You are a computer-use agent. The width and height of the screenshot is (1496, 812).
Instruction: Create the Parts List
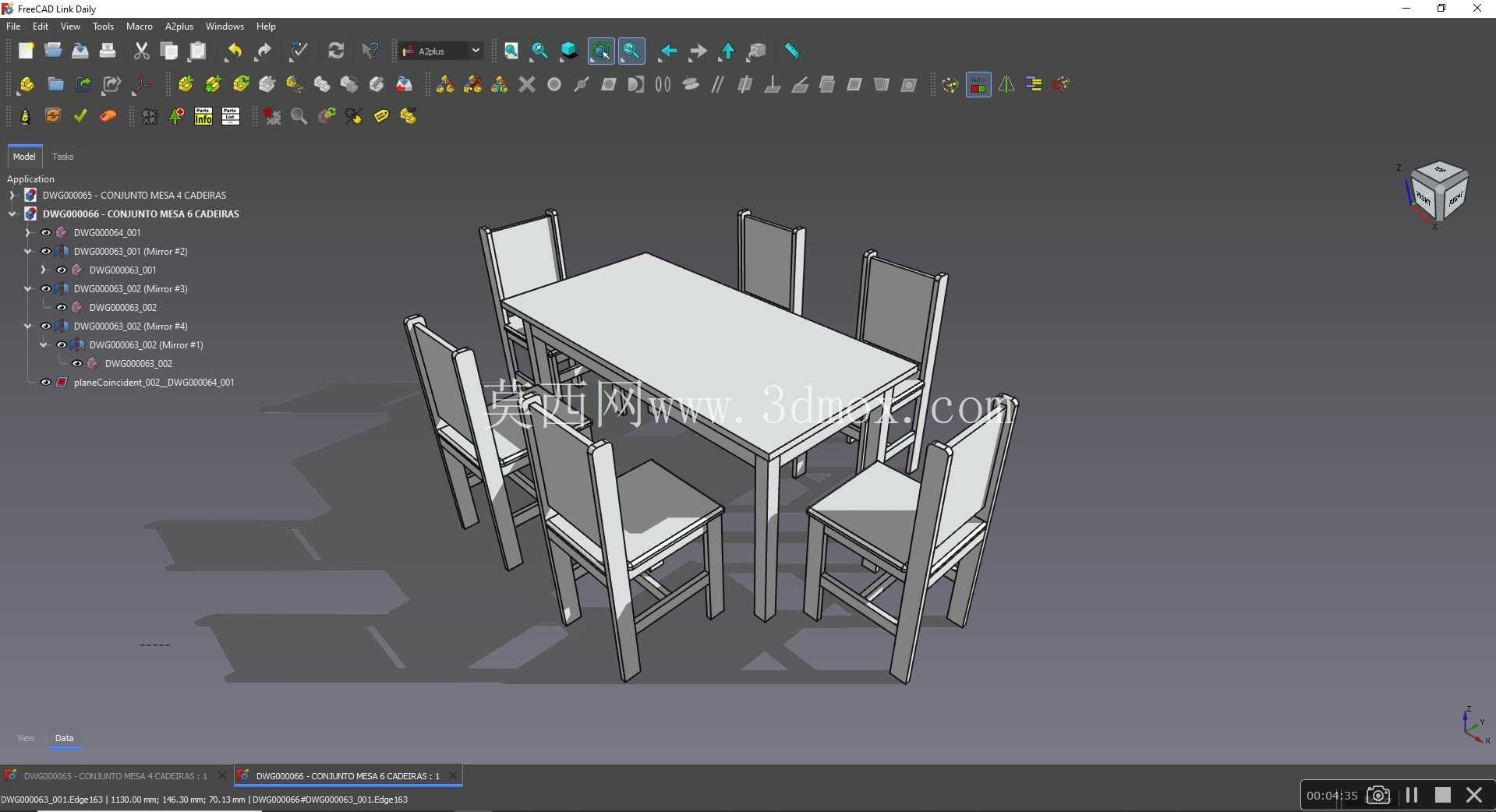click(x=231, y=116)
